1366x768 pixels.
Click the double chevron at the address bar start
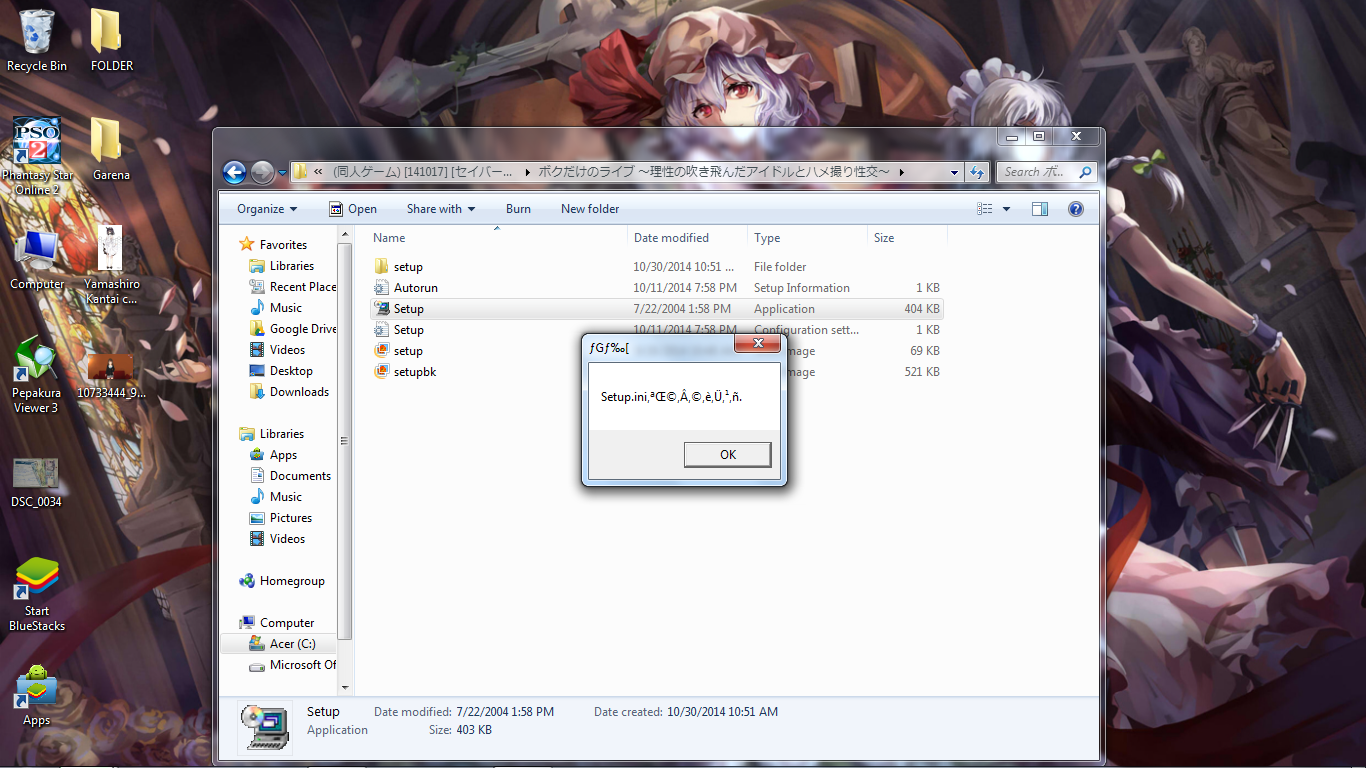(x=318, y=172)
